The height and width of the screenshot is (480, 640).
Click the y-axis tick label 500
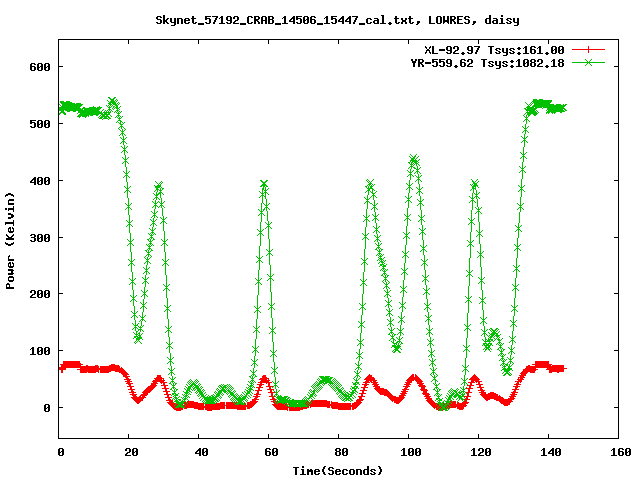click(x=40, y=124)
